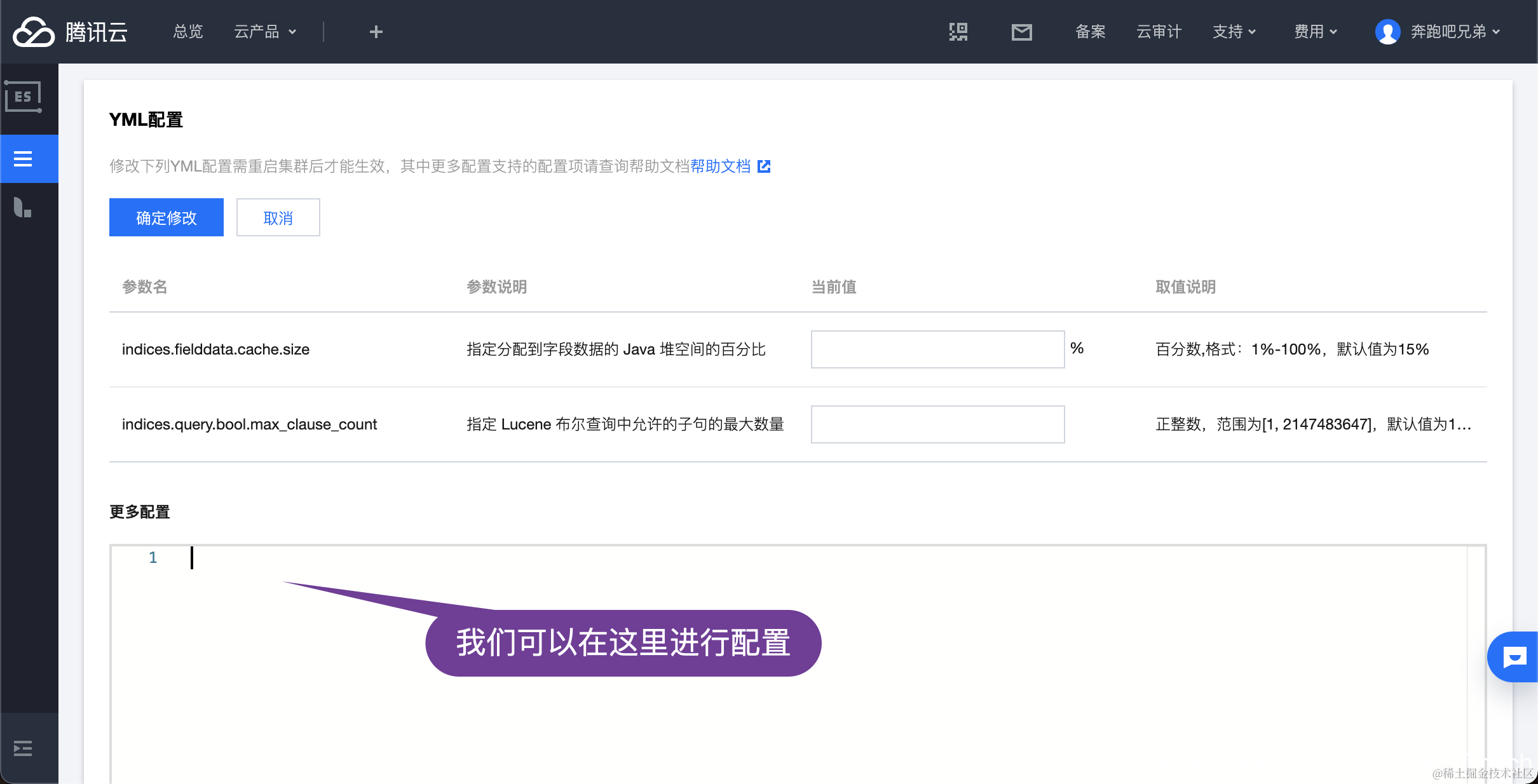Expand the 云产品 dropdown
This screenshot has height=784, width=1538.
pos(265,32)
